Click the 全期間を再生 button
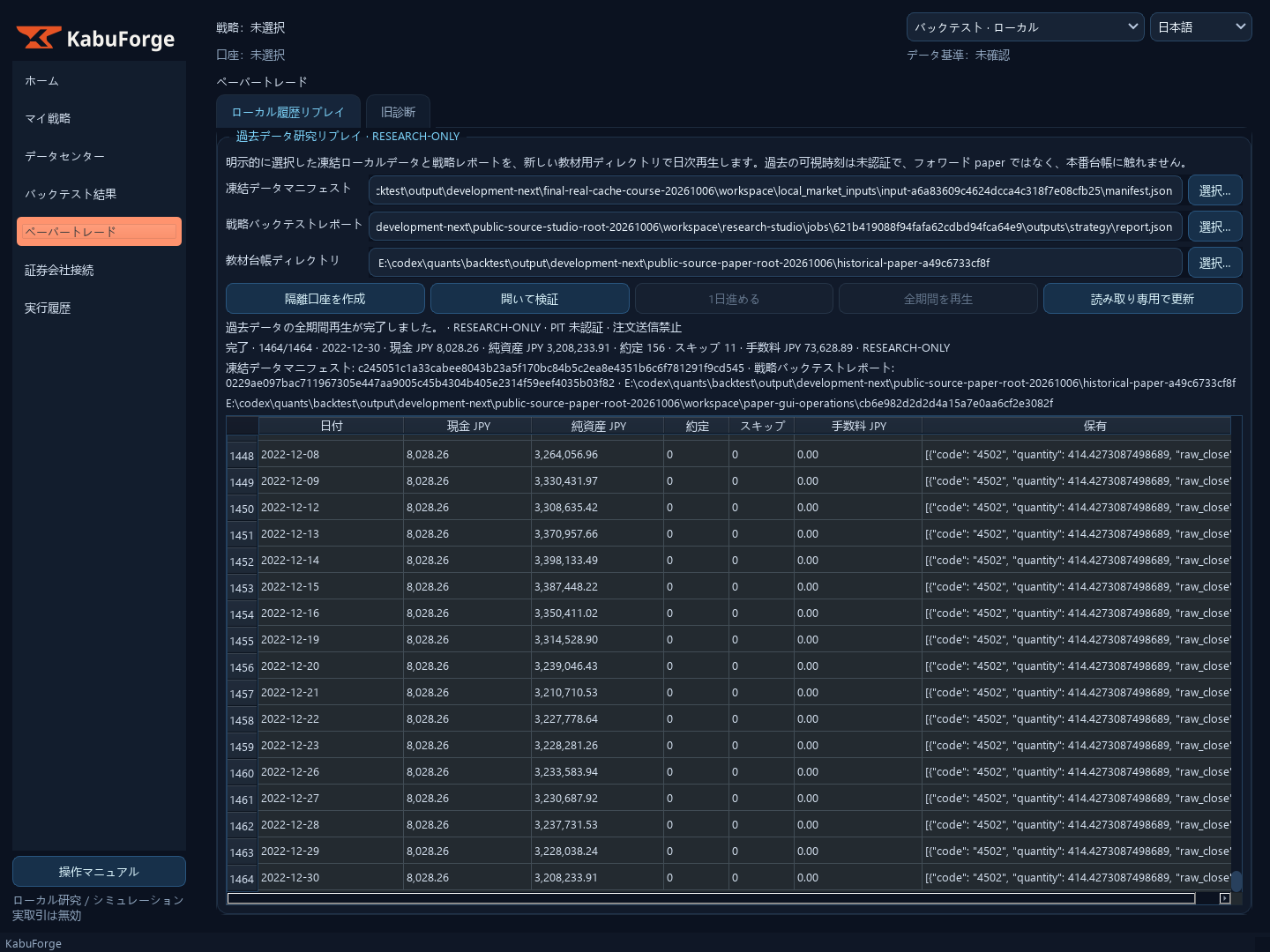The width and height of the screenshot is (1270, 952). point(938,299)
